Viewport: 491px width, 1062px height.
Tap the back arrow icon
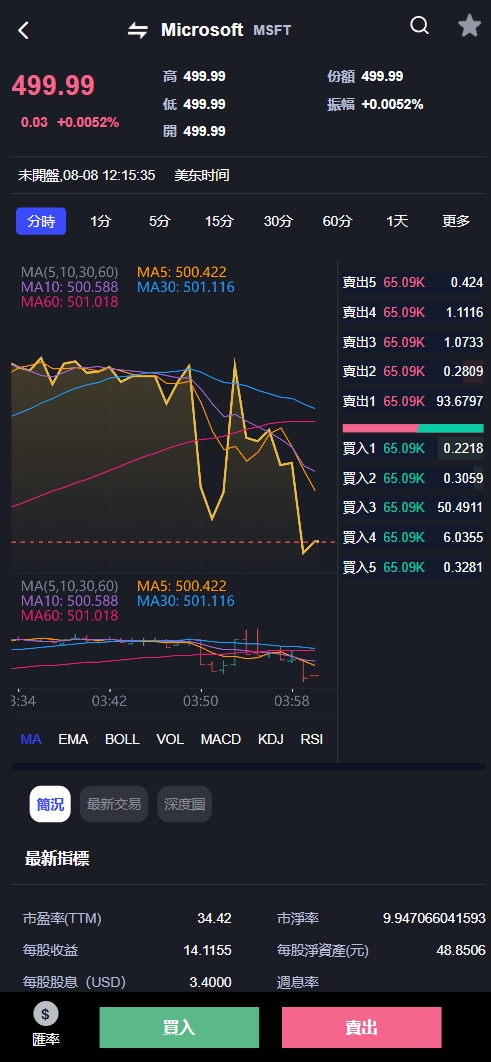tap(24, 30)
